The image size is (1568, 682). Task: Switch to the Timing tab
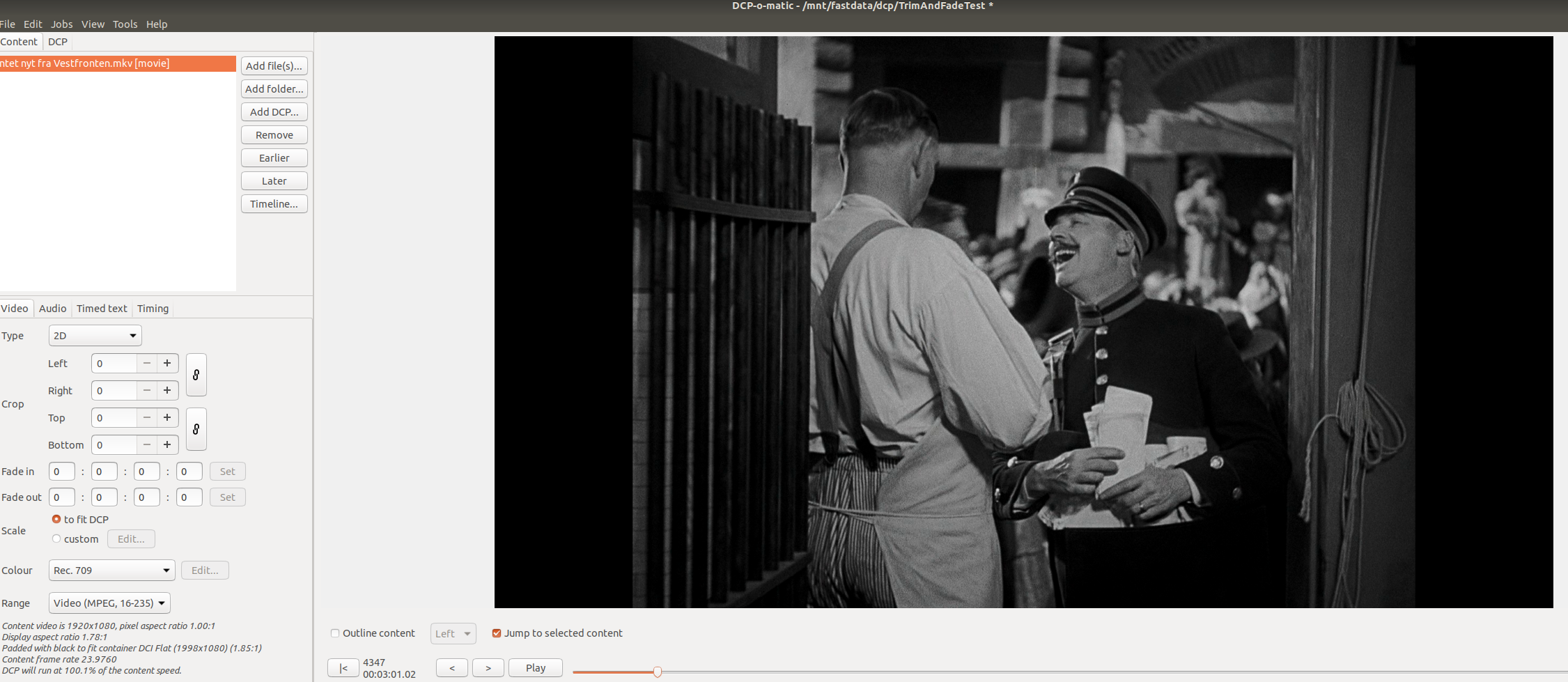point(153,309)
